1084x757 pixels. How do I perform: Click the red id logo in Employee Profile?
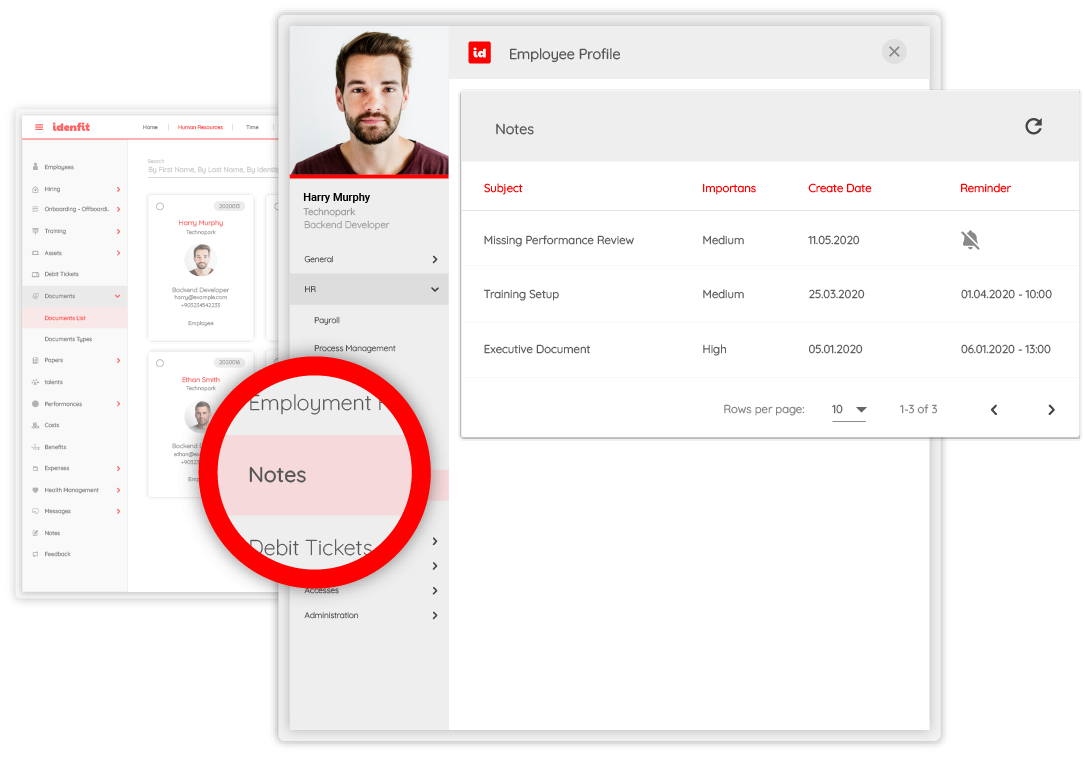coord(479,53)
